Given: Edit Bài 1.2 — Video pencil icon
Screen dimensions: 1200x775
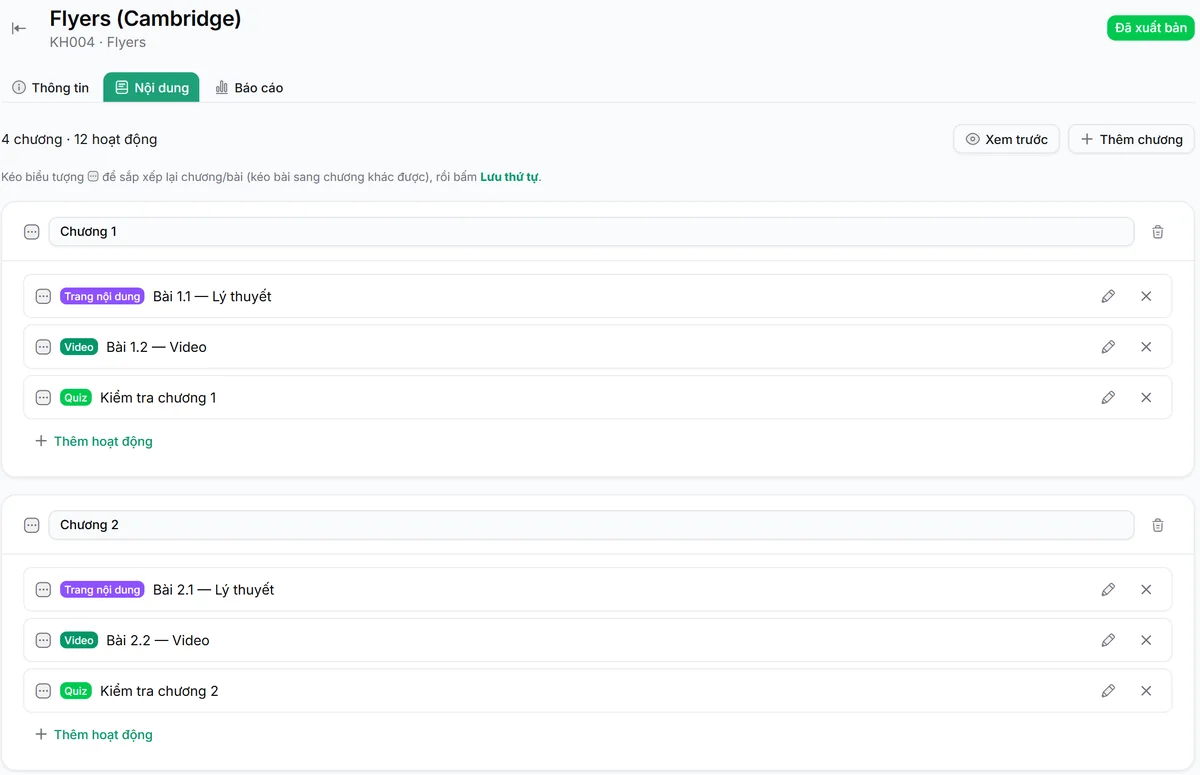Looking at the screenshot, I should point(1108,347).
